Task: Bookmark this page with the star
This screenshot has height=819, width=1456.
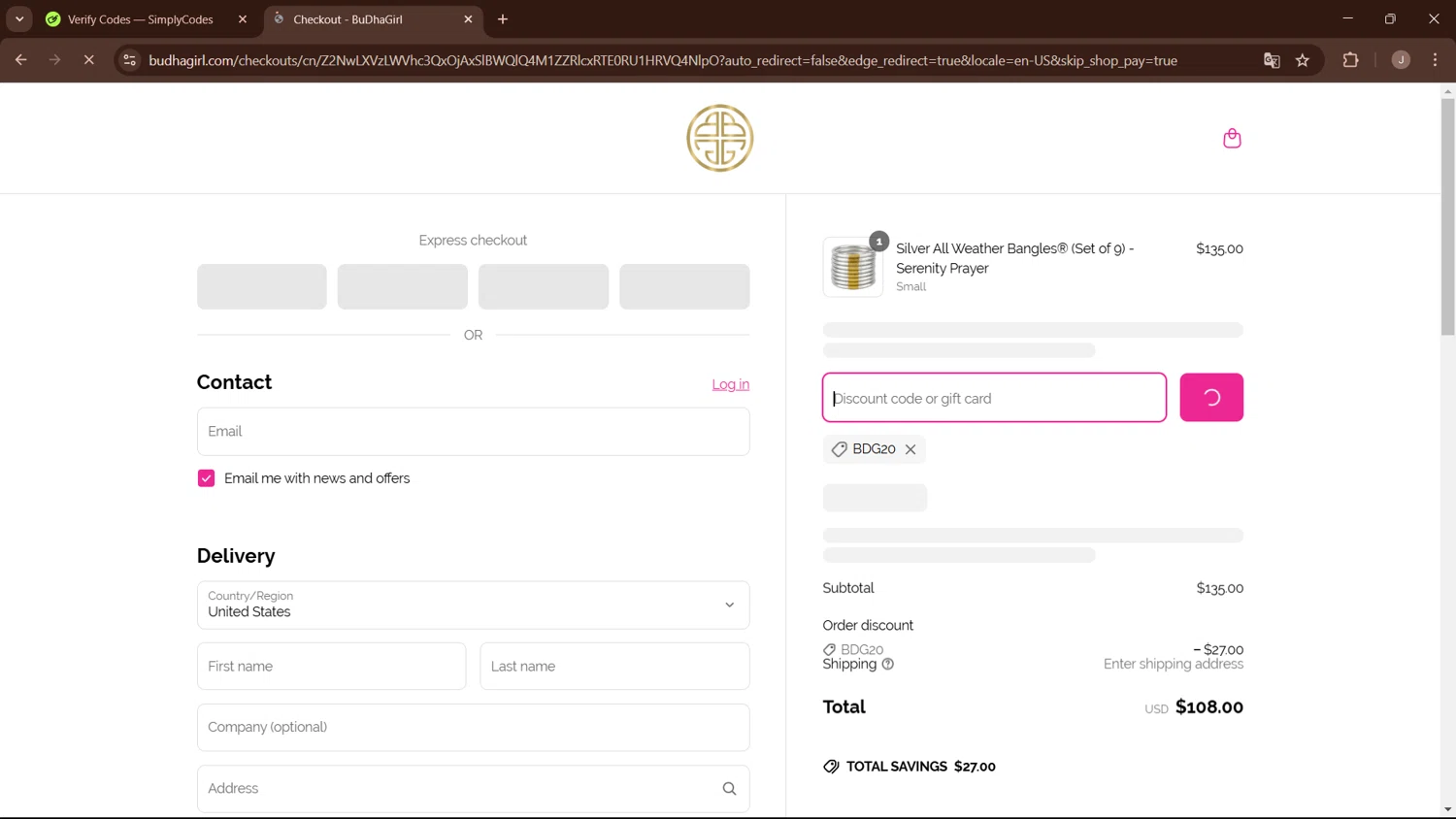Action: pos(1303,60)
